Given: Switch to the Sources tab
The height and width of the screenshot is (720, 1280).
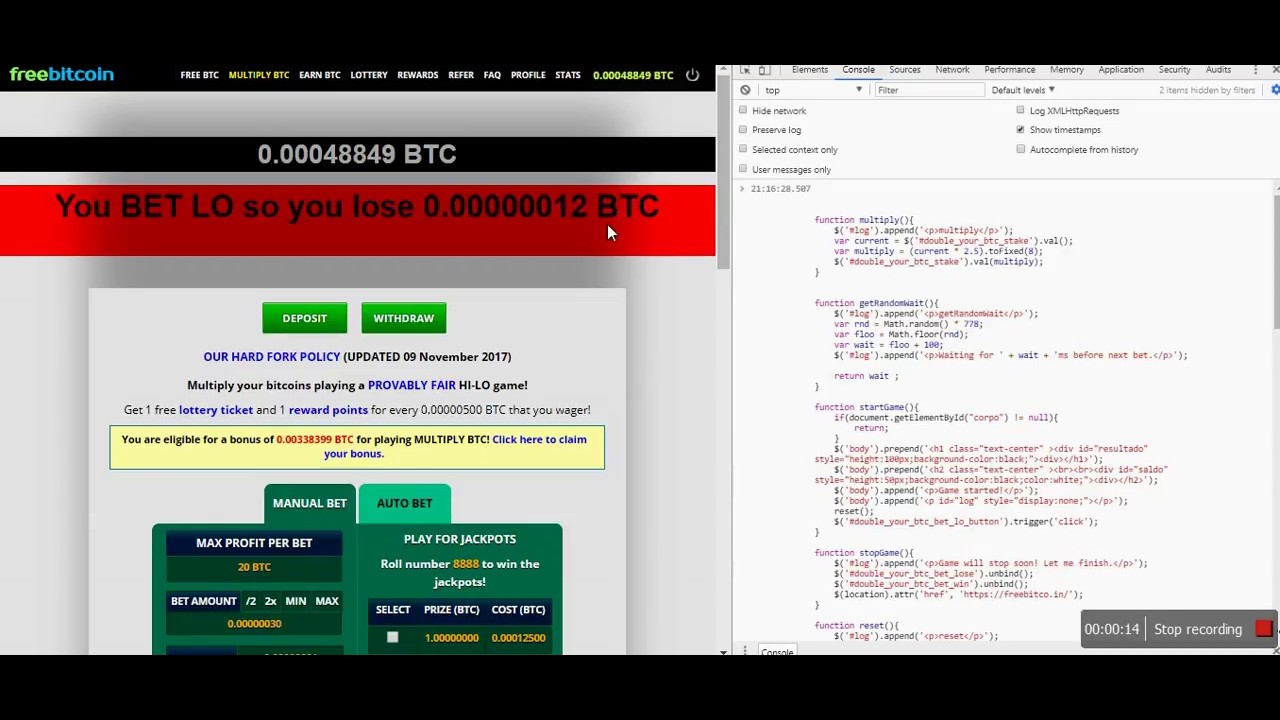Looking at the screenshot, I should pyautogui.click(x=905, y=70).
